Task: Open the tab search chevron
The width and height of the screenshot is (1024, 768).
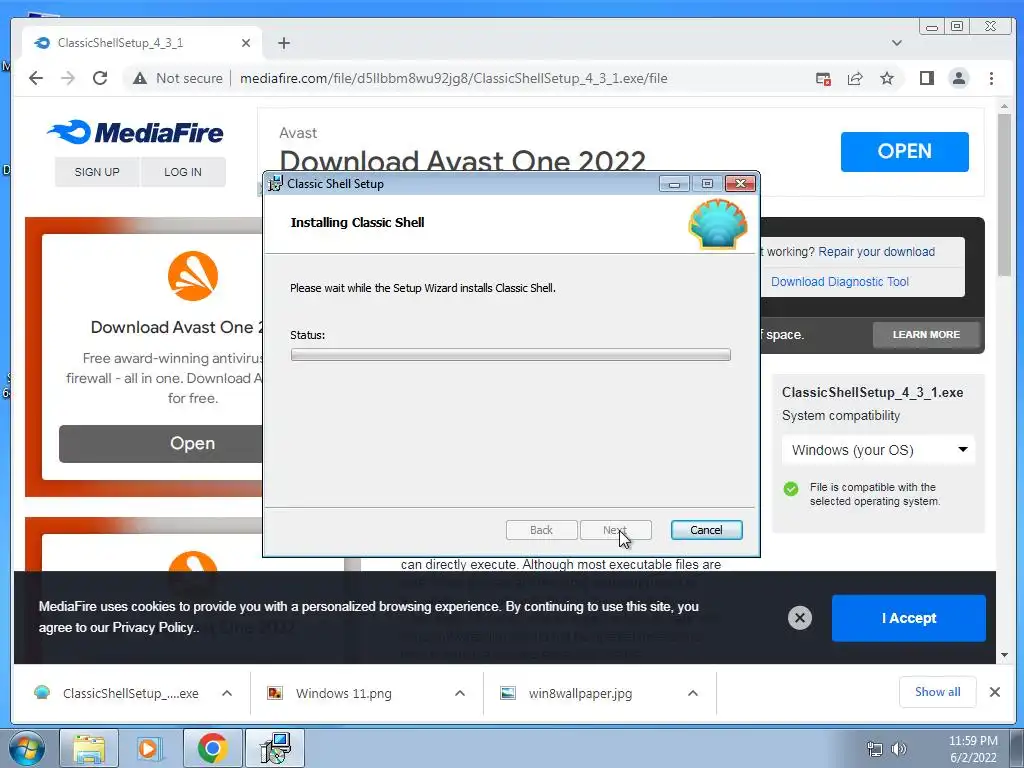Action: click(x=897, y=43)
